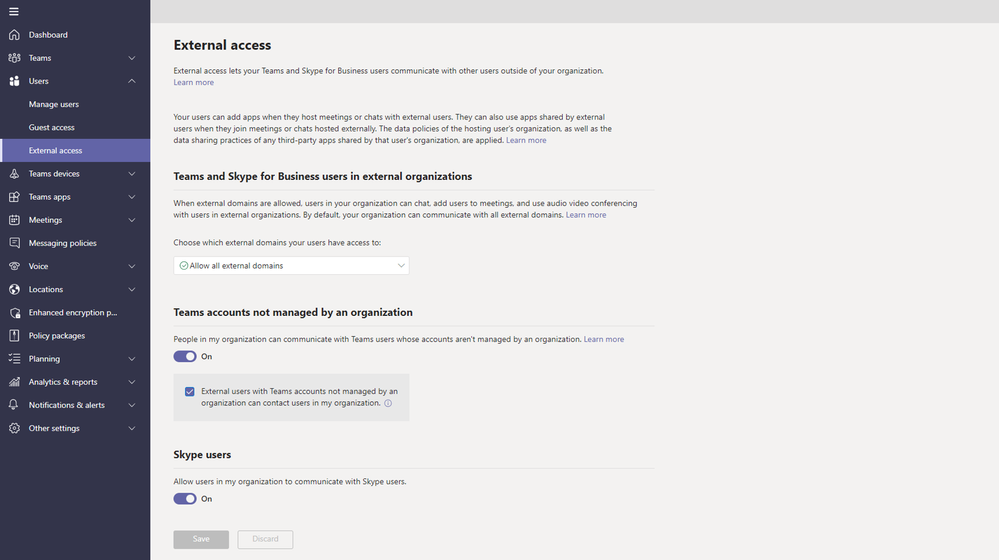Click the Skype users section heading

(202, 454)
